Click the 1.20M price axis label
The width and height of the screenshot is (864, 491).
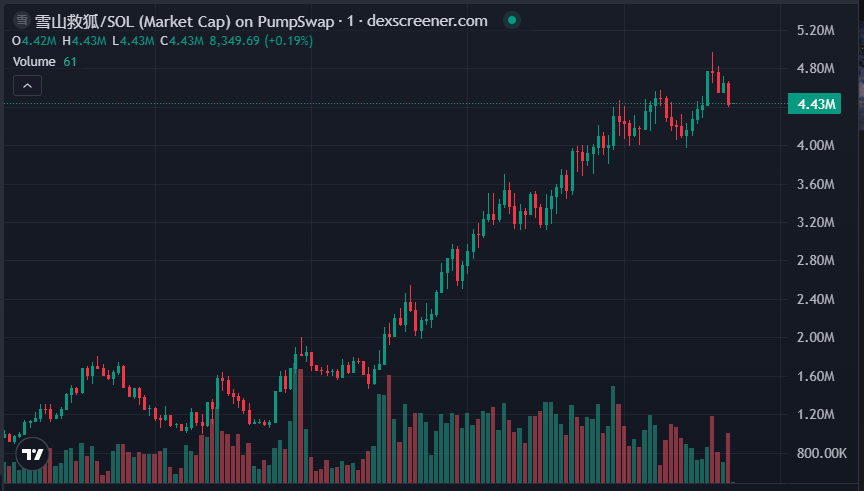tap(816, 414)
